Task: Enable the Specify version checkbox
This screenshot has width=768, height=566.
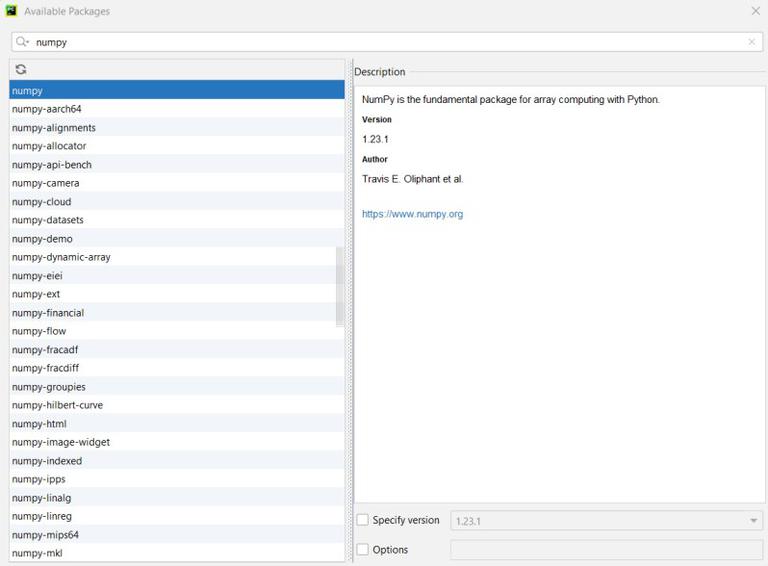Action: tap(362, 520)
